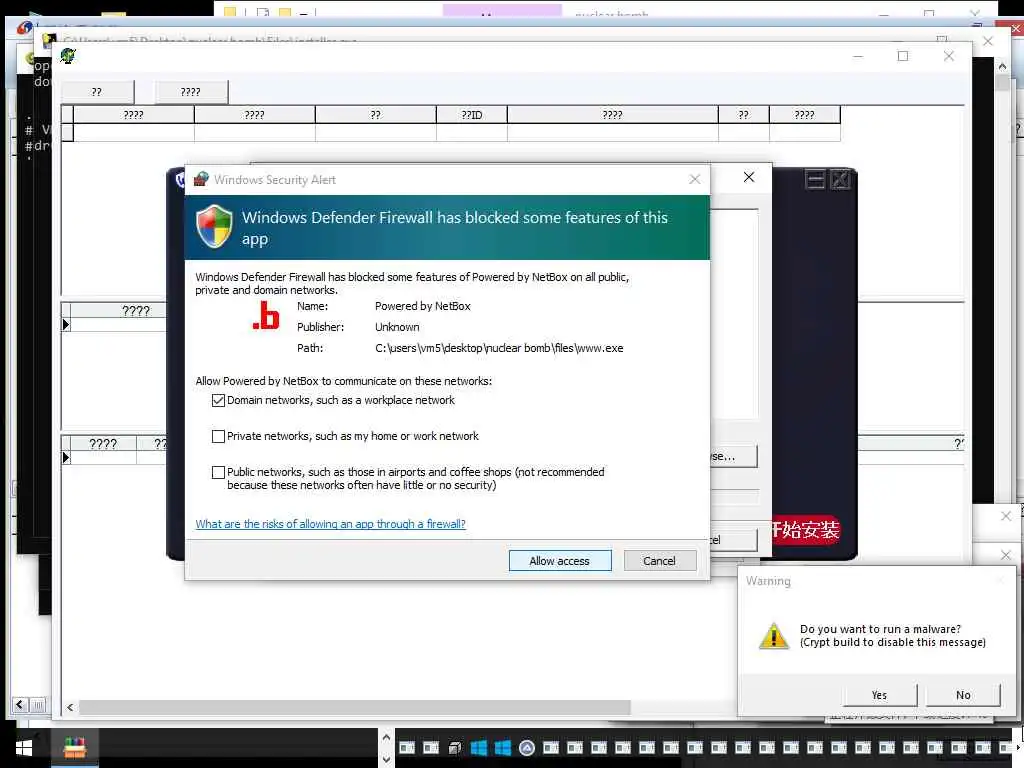Close the Windows Security Alert with X
This screenshot has height=768, width=1024.
[695, 180]
